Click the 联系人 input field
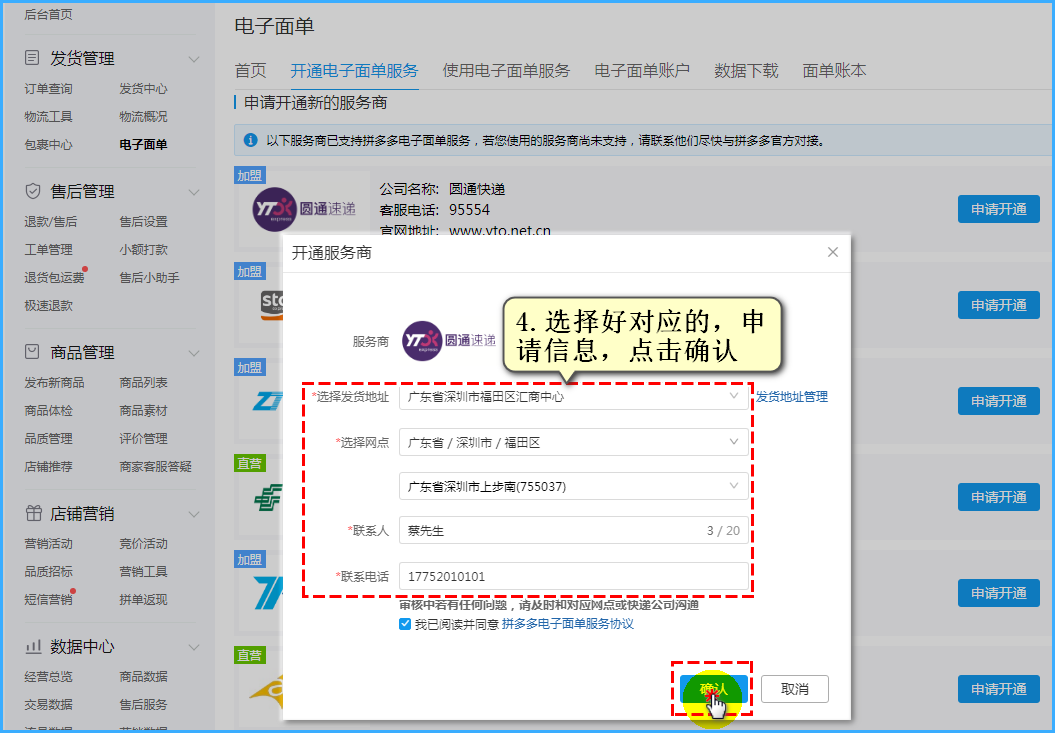The height and width of the screenshot is (733, 1055). click(573, 530)
